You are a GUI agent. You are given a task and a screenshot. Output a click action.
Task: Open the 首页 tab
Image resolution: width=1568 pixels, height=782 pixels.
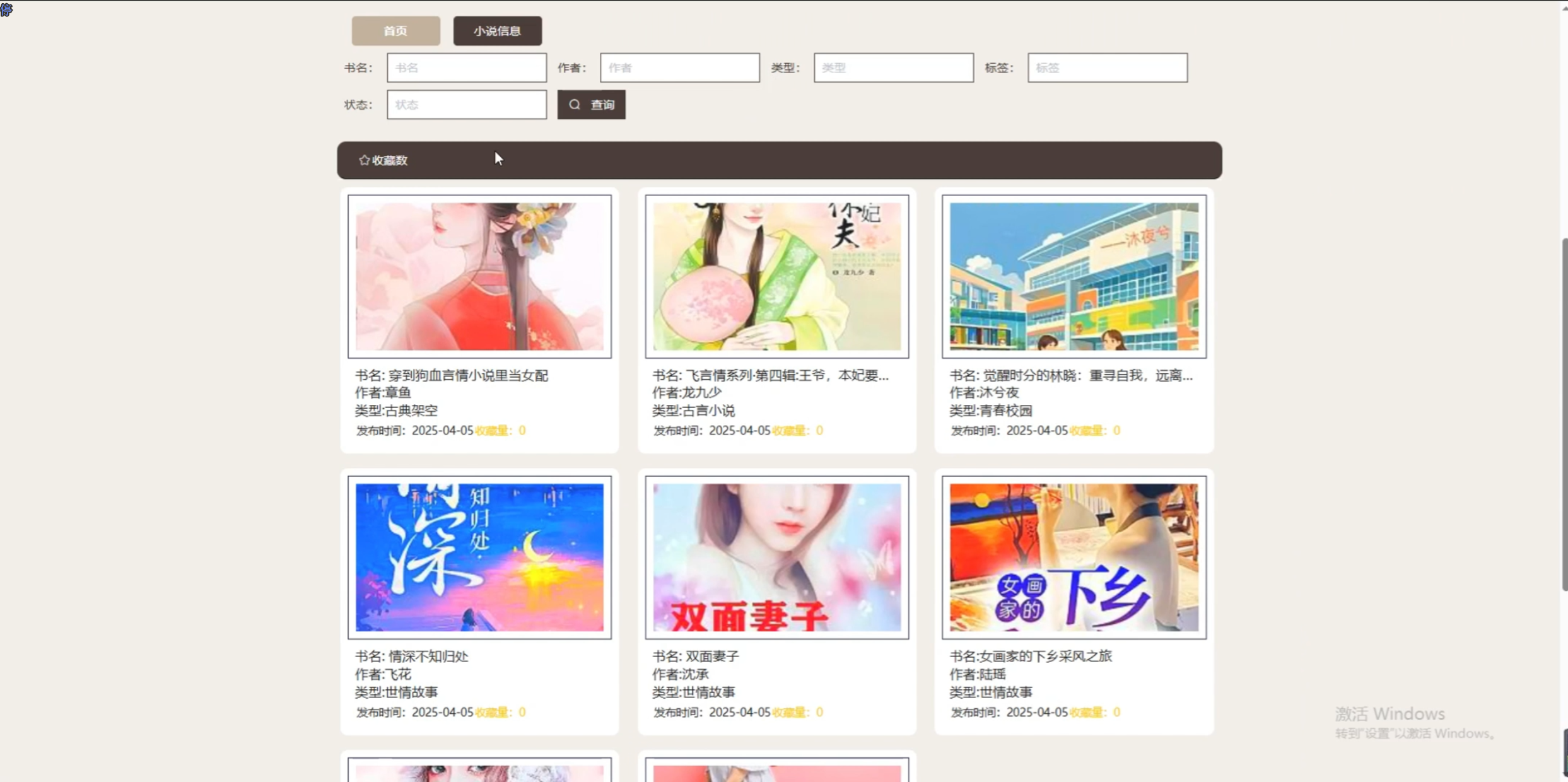[395, 31]
